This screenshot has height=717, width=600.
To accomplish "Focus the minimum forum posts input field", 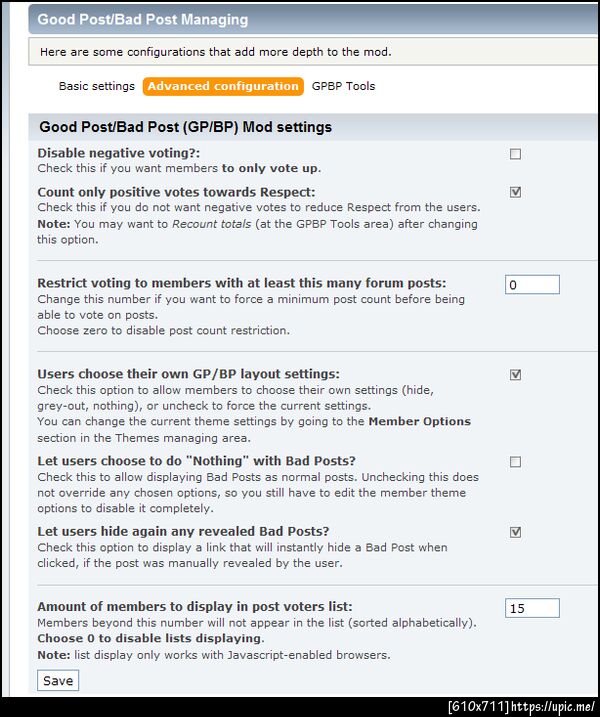I will point(532,284).
